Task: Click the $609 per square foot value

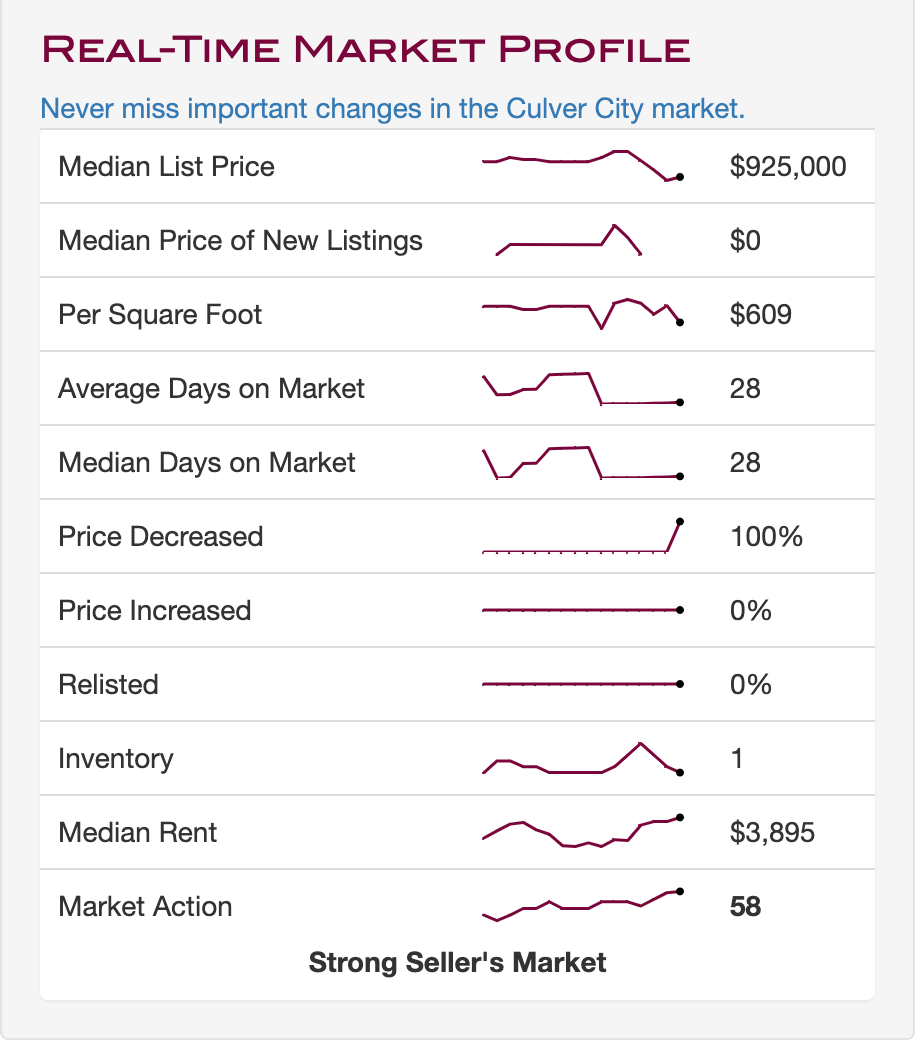Action: coord(760,314)
